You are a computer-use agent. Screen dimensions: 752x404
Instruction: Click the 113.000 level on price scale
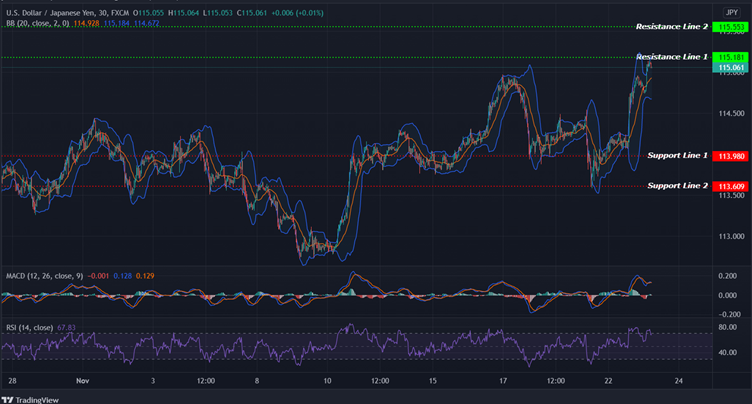click(x=731, y=237)
